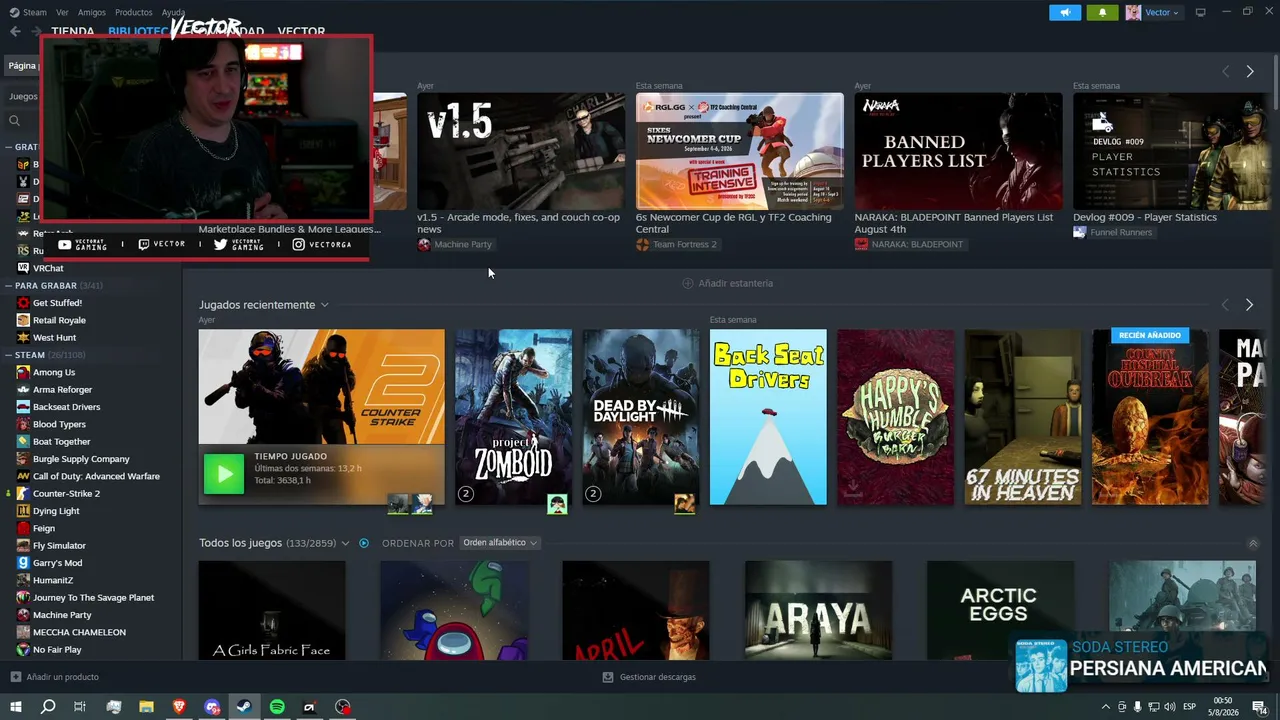Click the plus icon to add a shelf
The image size is (1280, 720).
[x=687, y=283]
